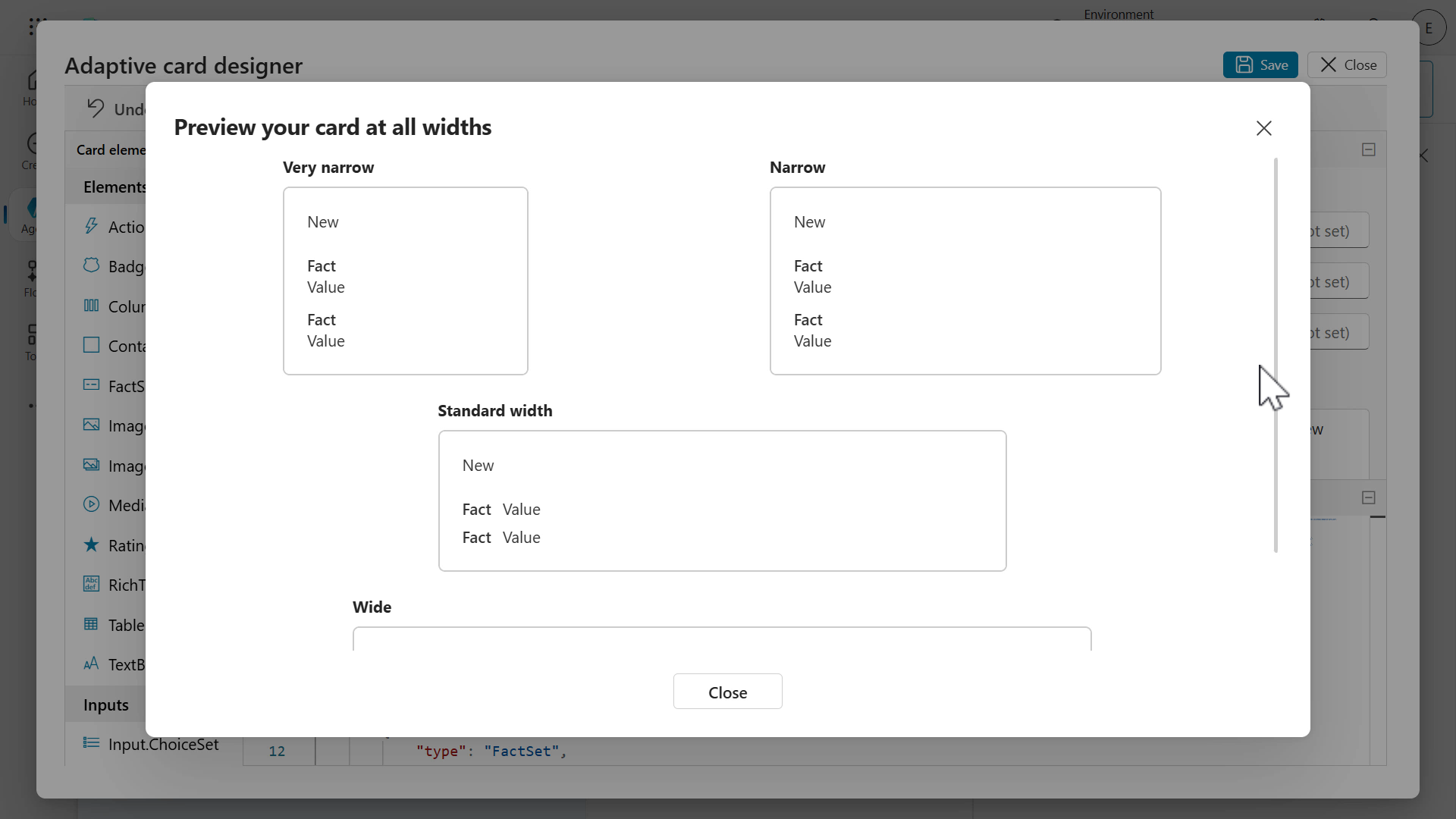This screenshot has width=1456, height=819.
Task: Open the app launcher waffle menu
Action: (31, 26)
